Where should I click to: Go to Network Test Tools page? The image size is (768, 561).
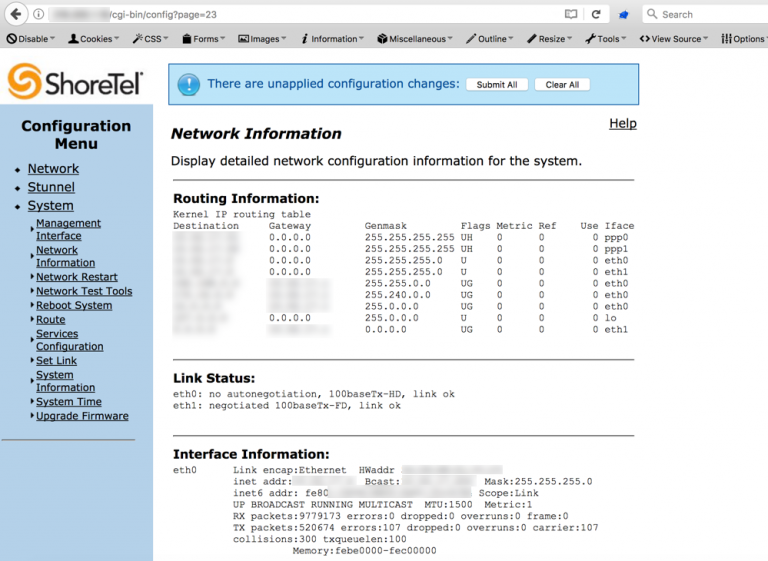84,291
